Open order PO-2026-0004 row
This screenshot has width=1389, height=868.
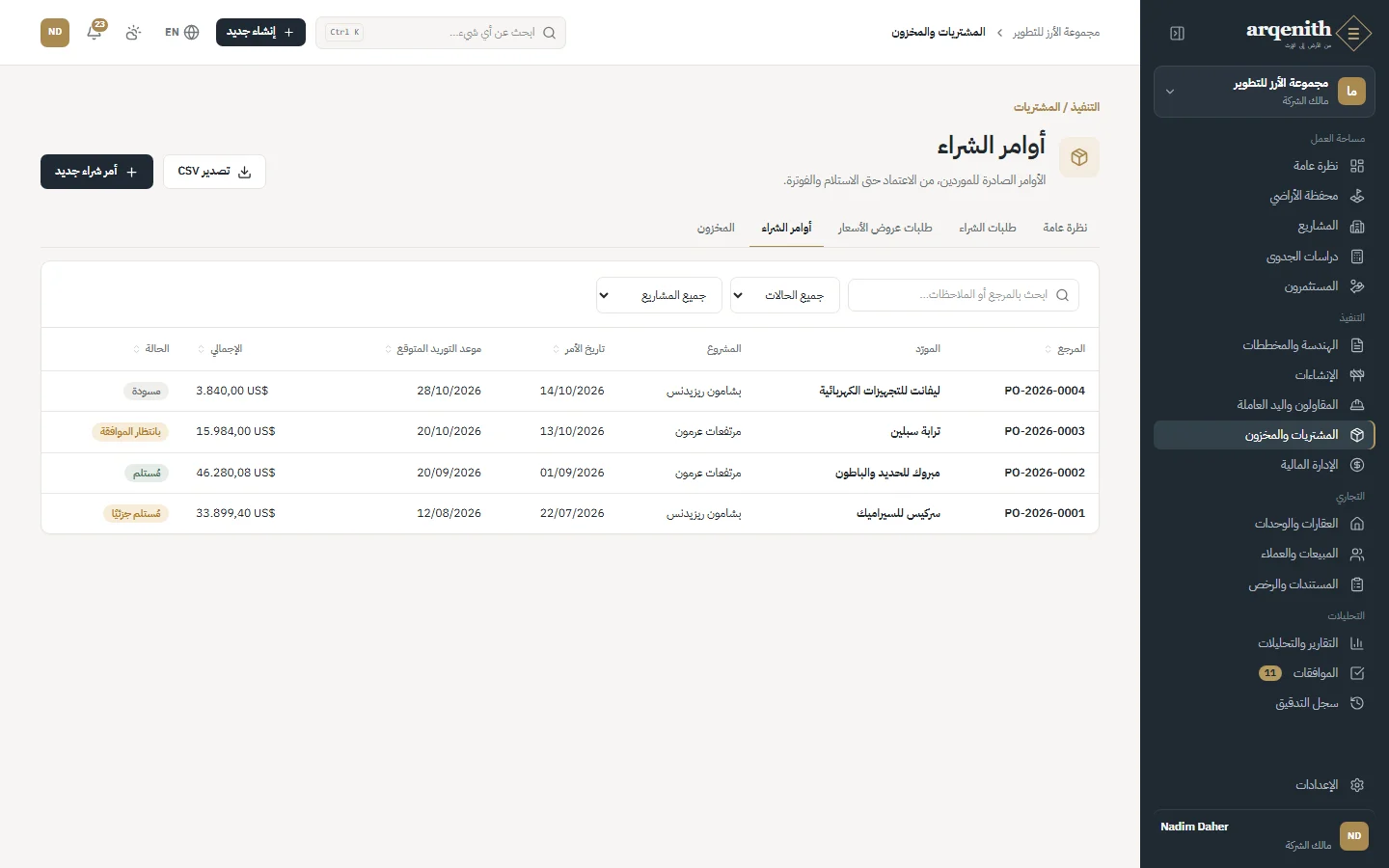[570, 392]
